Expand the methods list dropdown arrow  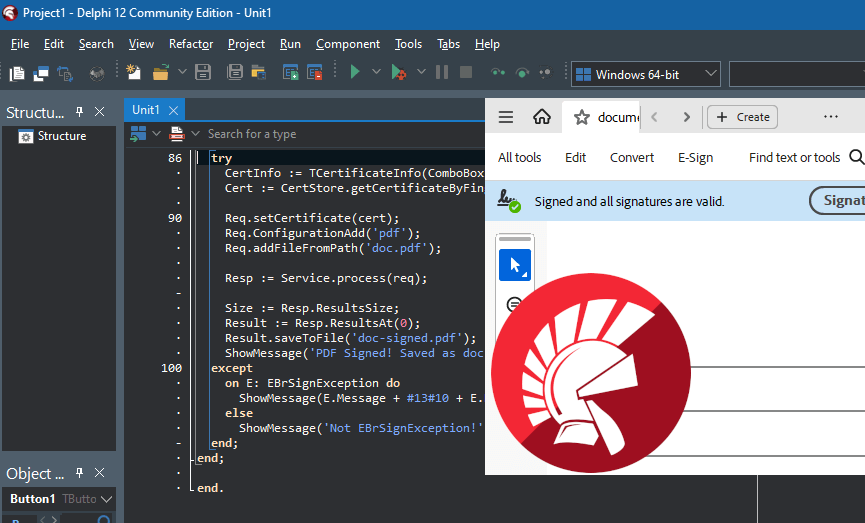[x=195, y=134]
